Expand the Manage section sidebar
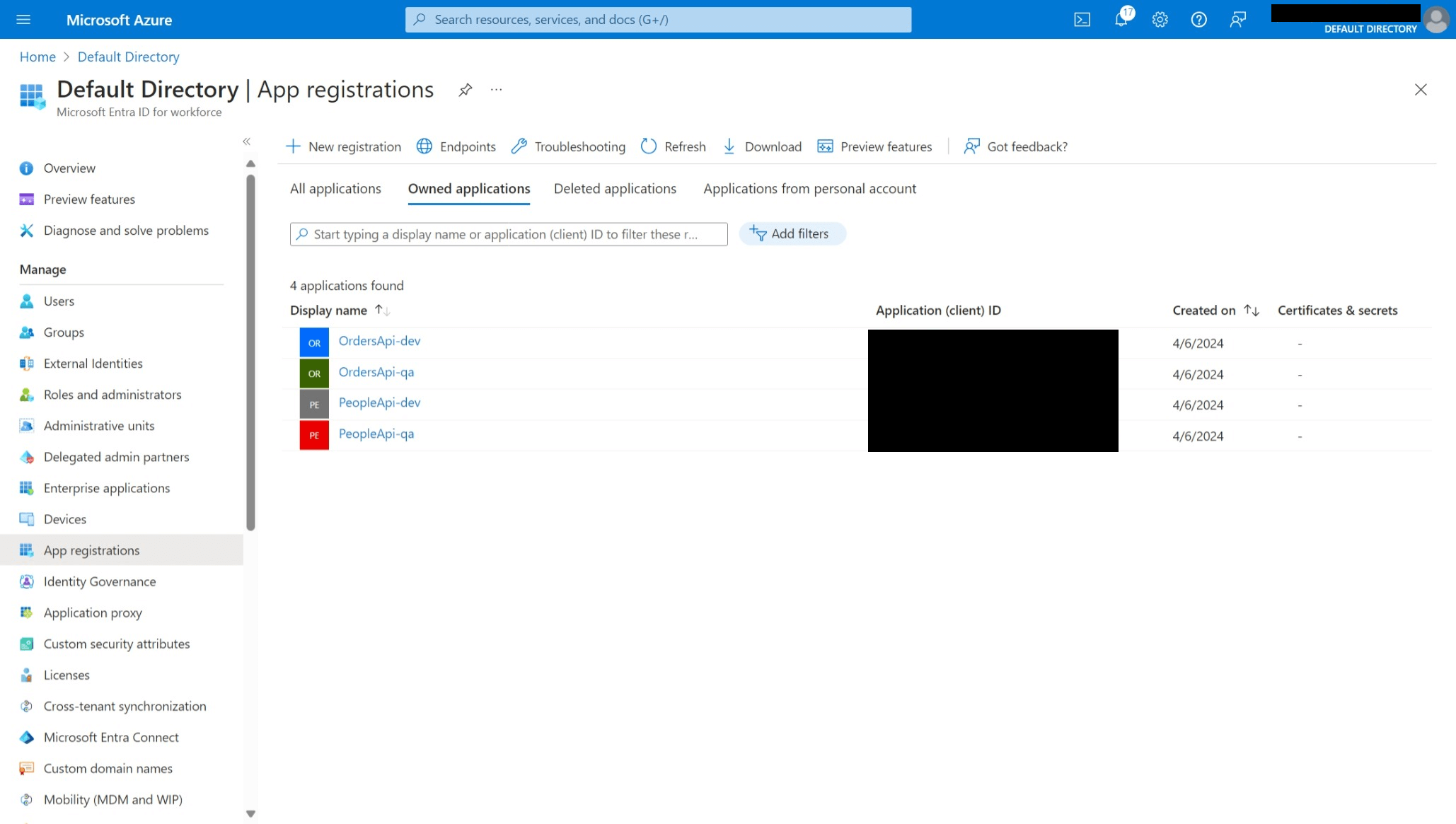The height and width of the screenshot is (824, 1456). coord(247,141)
